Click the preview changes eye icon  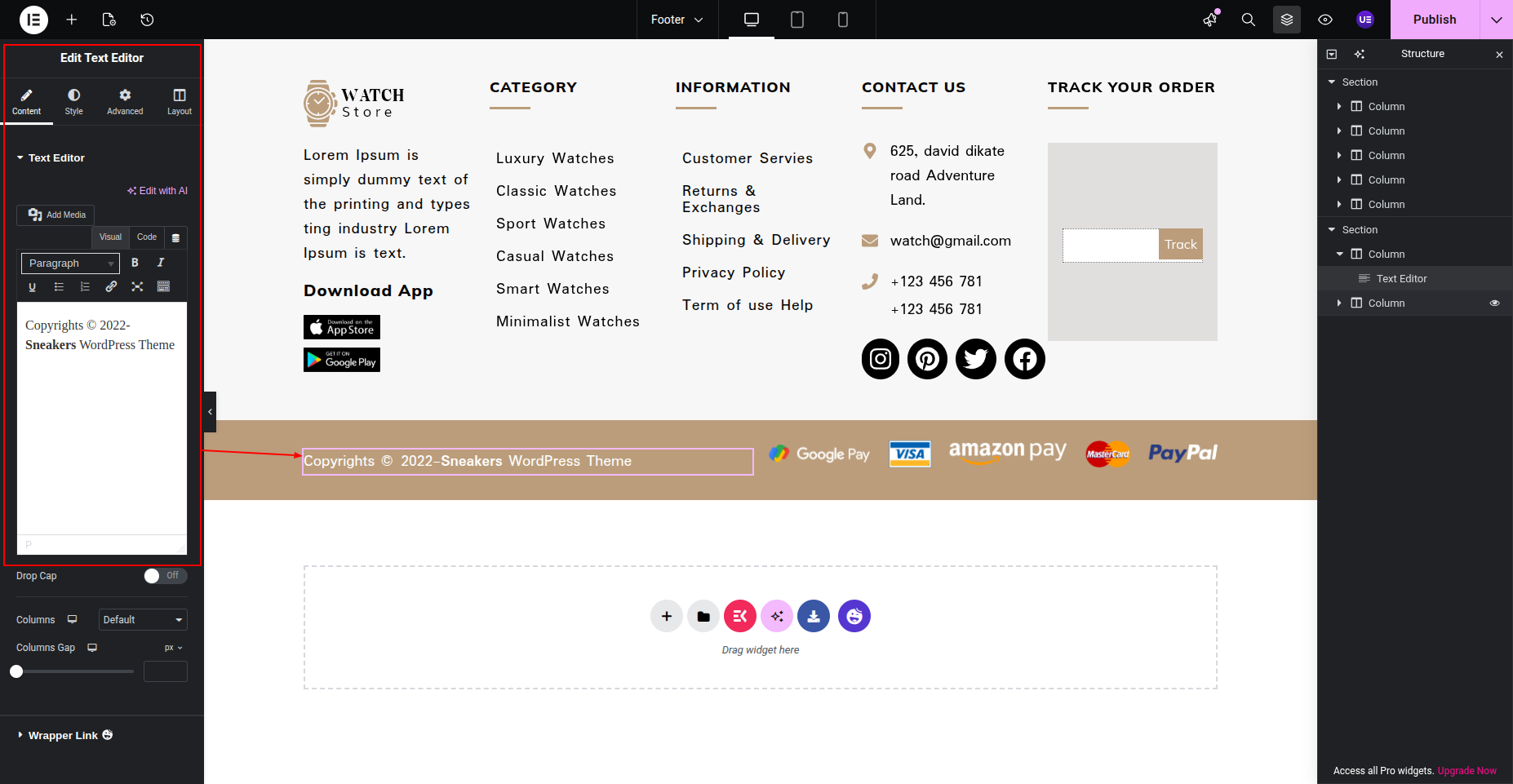1325,20
